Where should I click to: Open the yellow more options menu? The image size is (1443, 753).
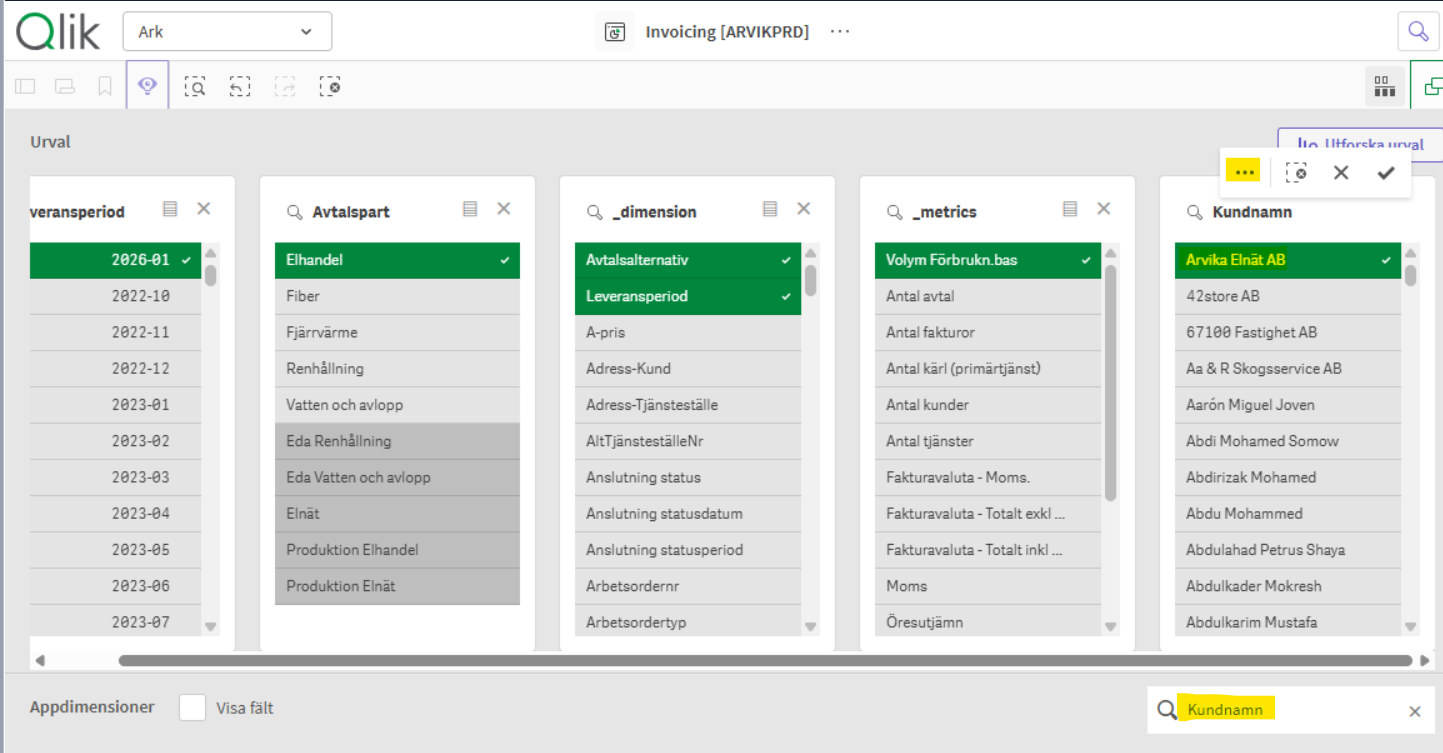coord(1244,172)
